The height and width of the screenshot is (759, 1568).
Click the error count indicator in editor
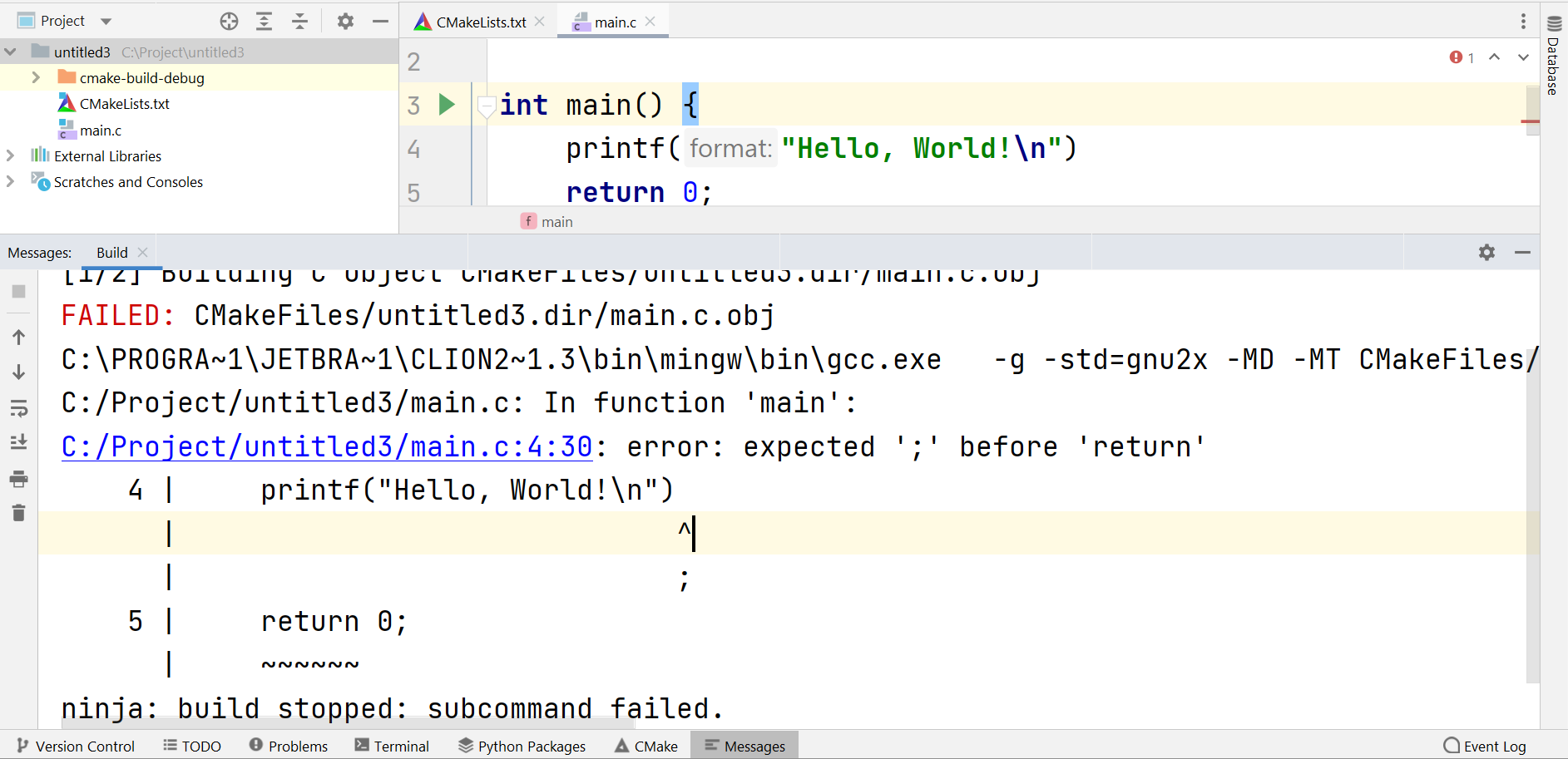[1462, 57]
